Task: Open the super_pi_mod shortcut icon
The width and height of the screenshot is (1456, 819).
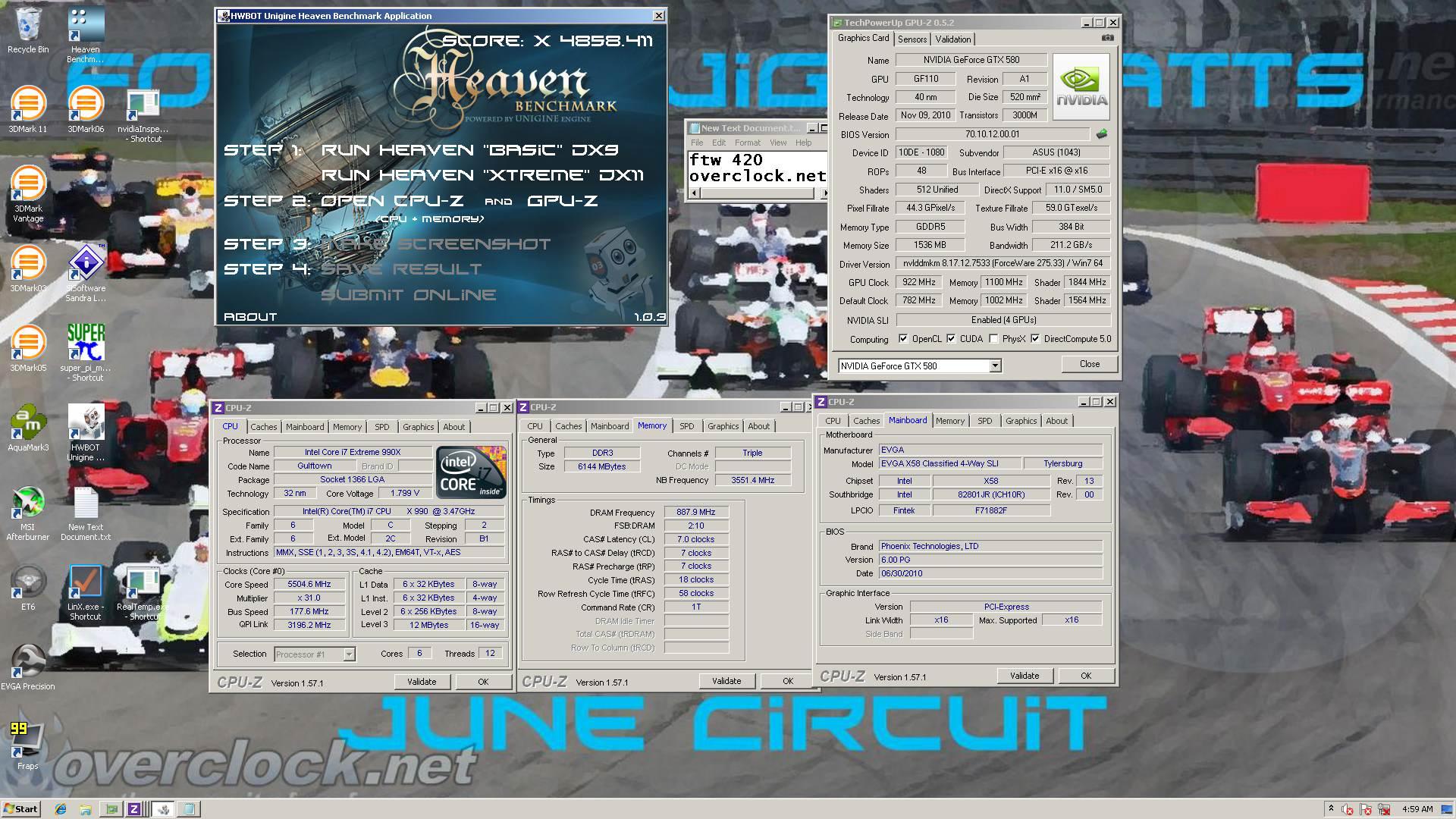Action: 86,353
